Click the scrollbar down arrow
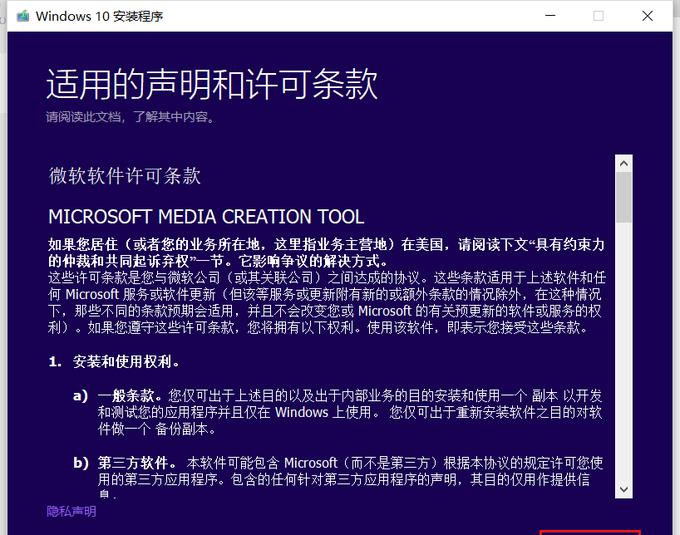The width and height of the screenshot is (680, 535). pos(624,489)
